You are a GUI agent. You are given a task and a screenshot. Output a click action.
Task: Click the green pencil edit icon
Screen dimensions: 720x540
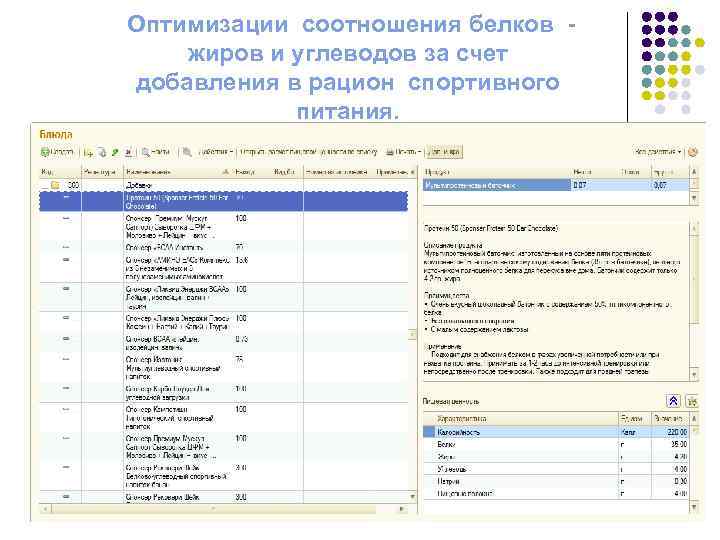[x=115, y=152]
